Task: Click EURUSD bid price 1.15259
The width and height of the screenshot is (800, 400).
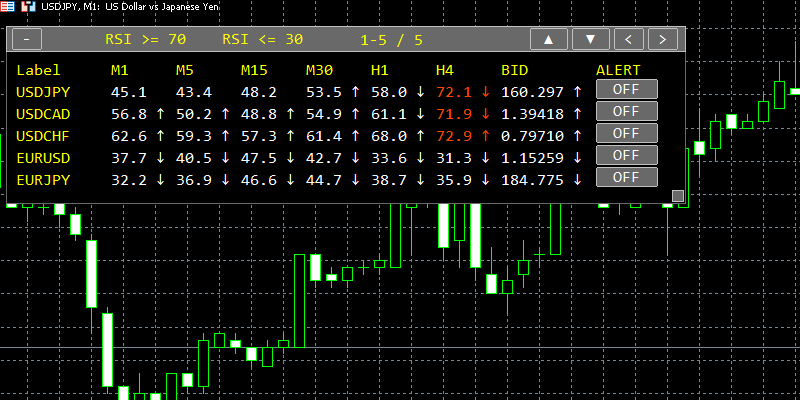Action: 533,158
